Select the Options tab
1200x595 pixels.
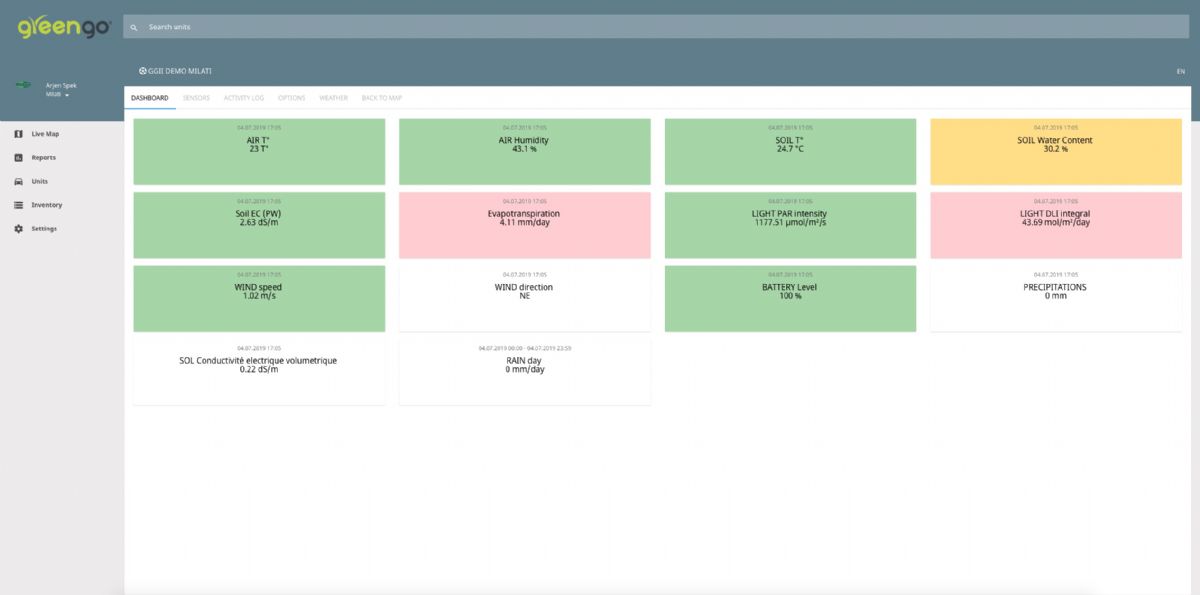pyautogui.click(x=291, y=98)
